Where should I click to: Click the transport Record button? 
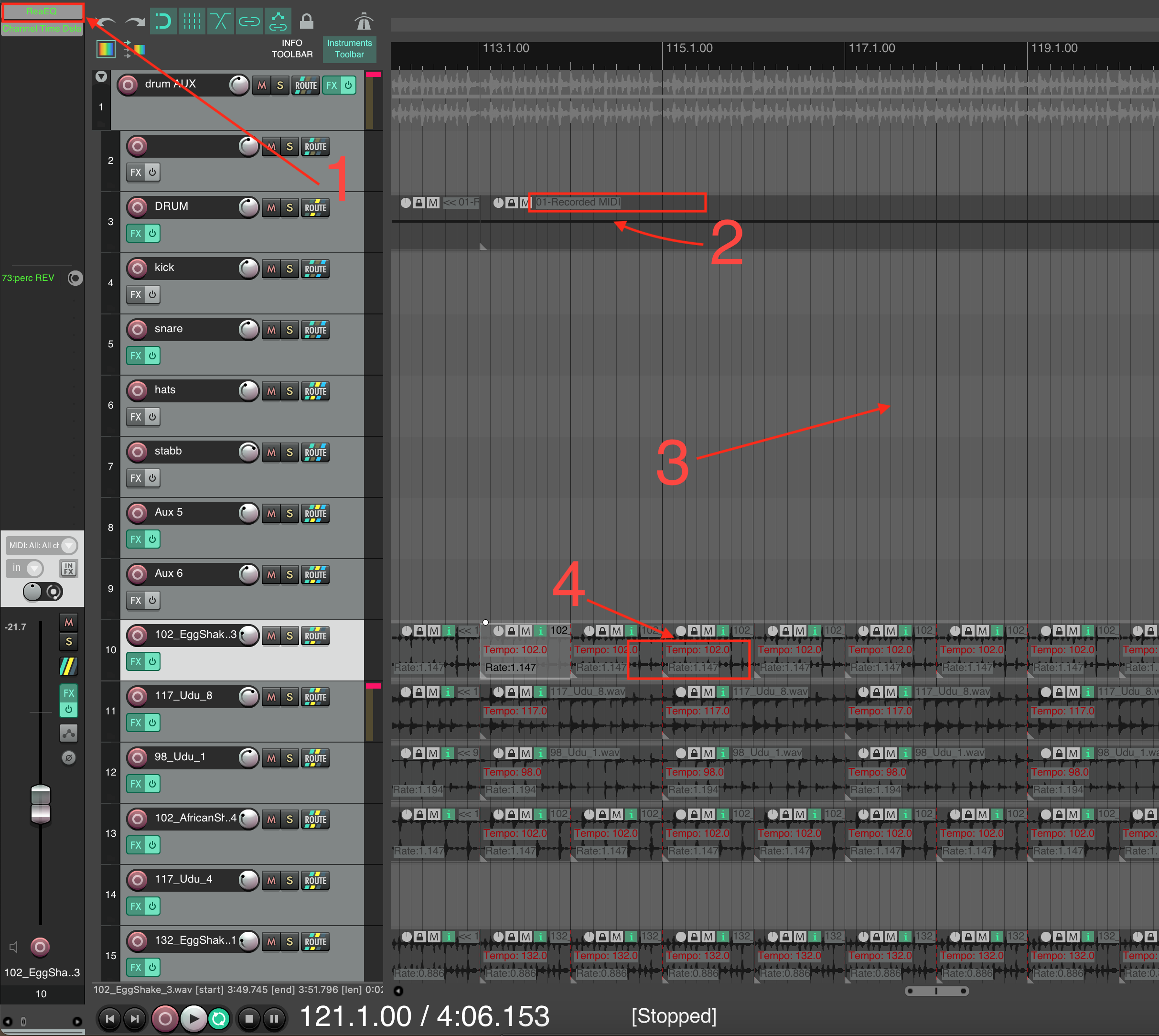coord(165,1019)
